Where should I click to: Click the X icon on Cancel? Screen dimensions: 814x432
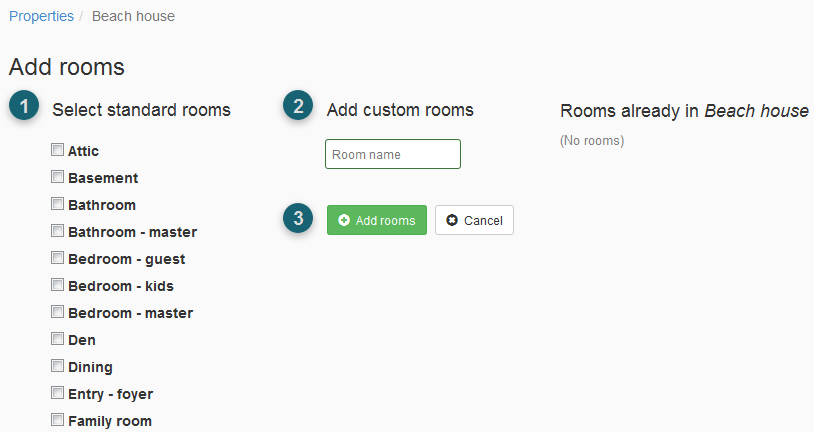[x=452, y=220]
